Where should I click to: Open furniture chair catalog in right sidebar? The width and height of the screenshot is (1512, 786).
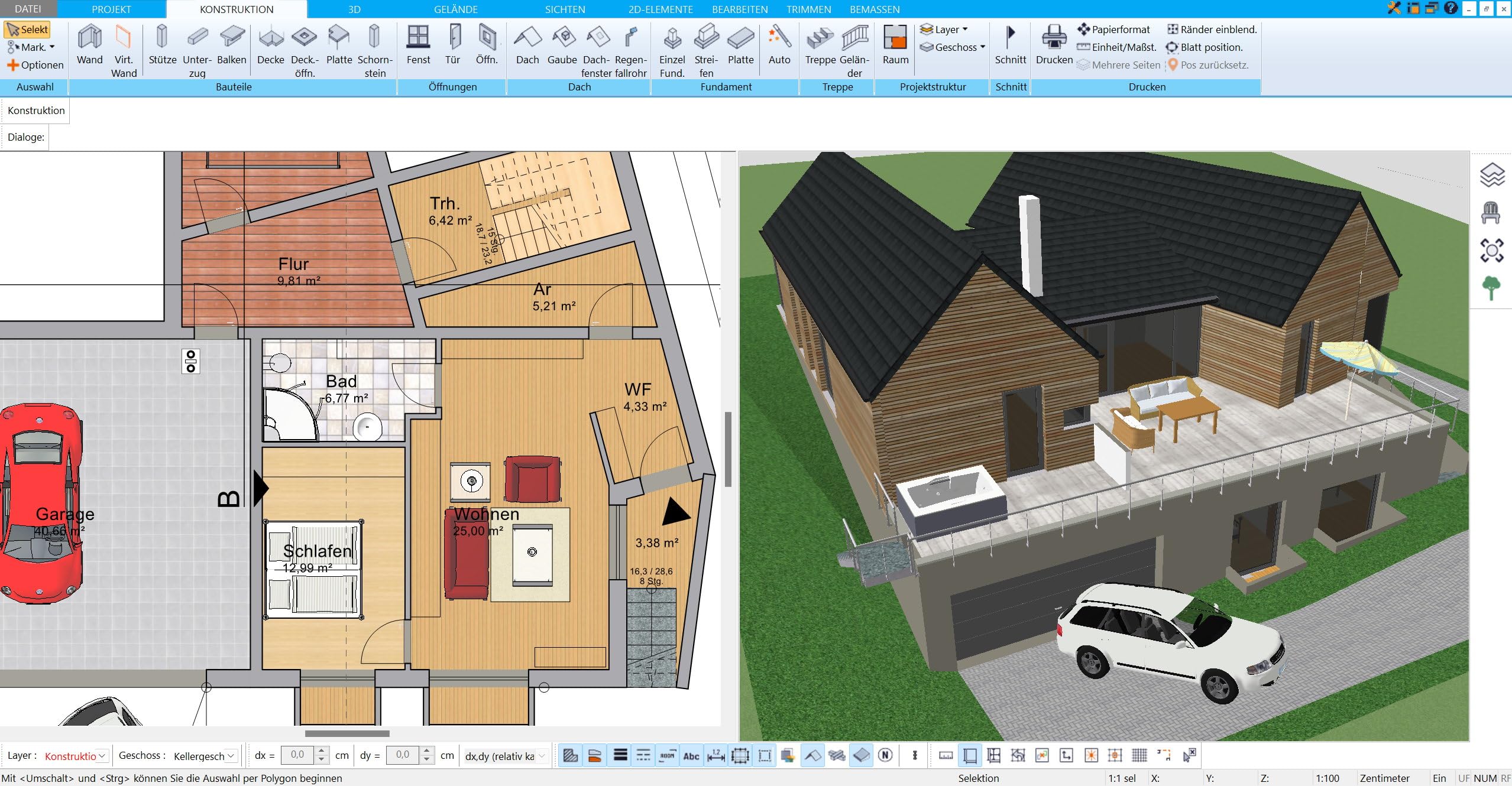click(1491, 213)
